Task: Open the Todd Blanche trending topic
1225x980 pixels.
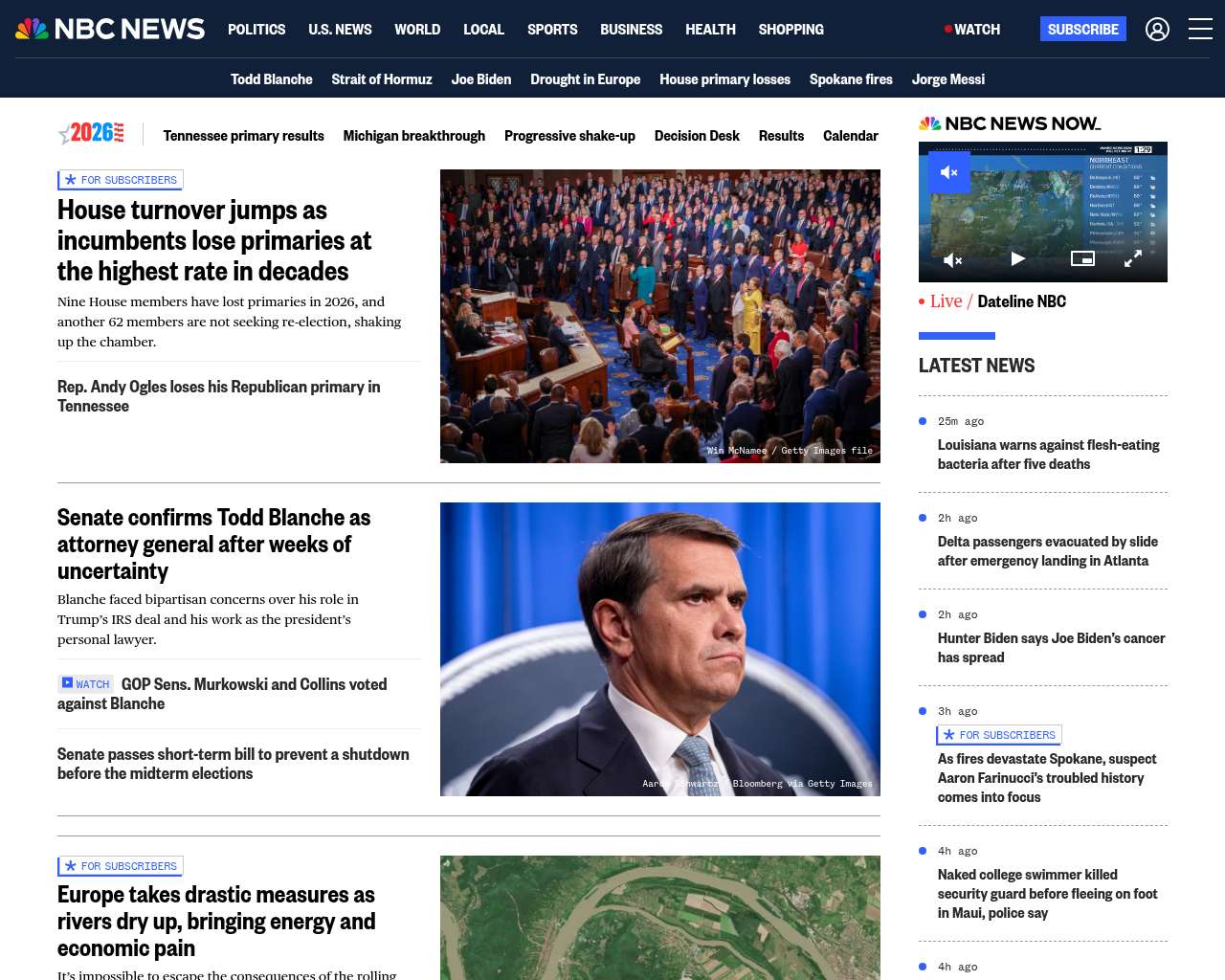Action: 272,79
